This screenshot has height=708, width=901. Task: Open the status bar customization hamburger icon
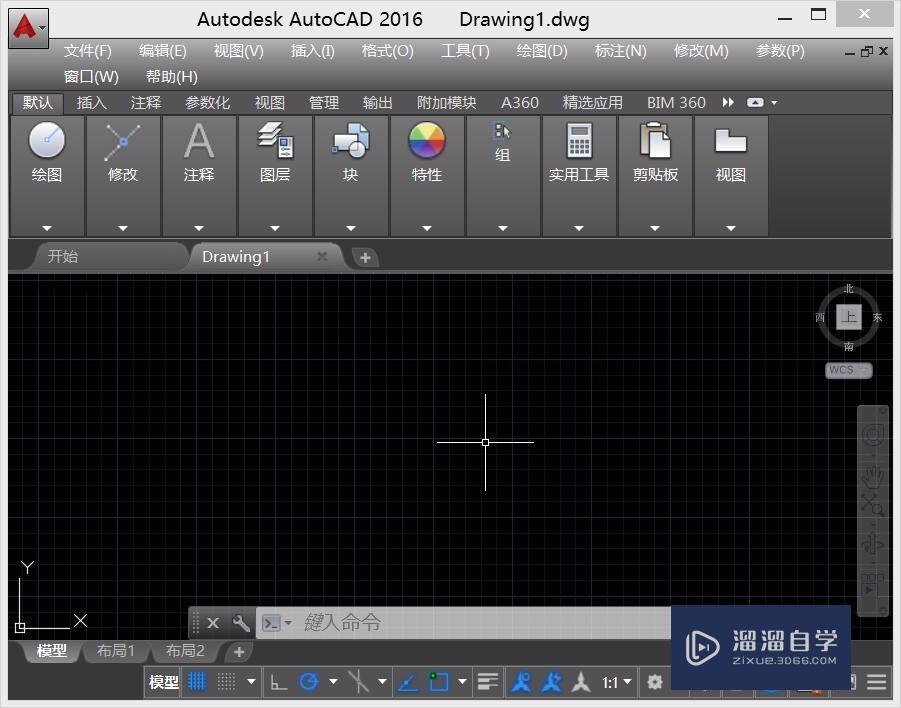876,682
